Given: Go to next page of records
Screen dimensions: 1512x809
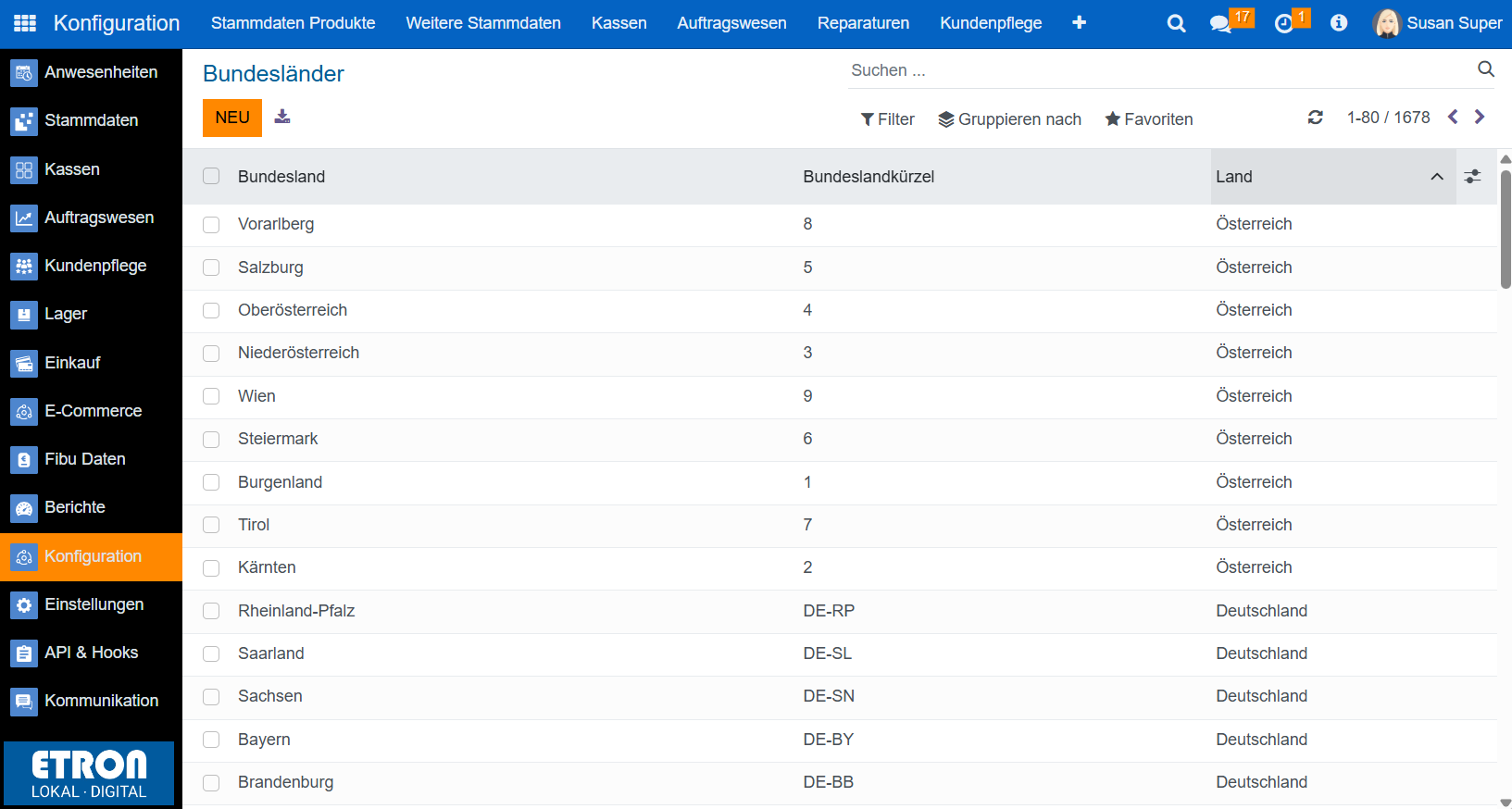Looking at the screenshot, I should [1480, 117].
